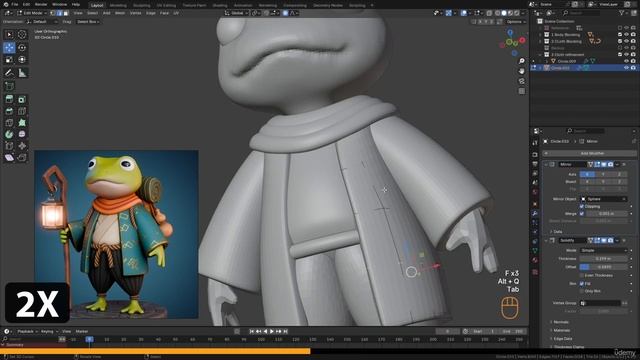Open the Select Box drag dropdown
This screenshot has width=640, height=360.
88,22
